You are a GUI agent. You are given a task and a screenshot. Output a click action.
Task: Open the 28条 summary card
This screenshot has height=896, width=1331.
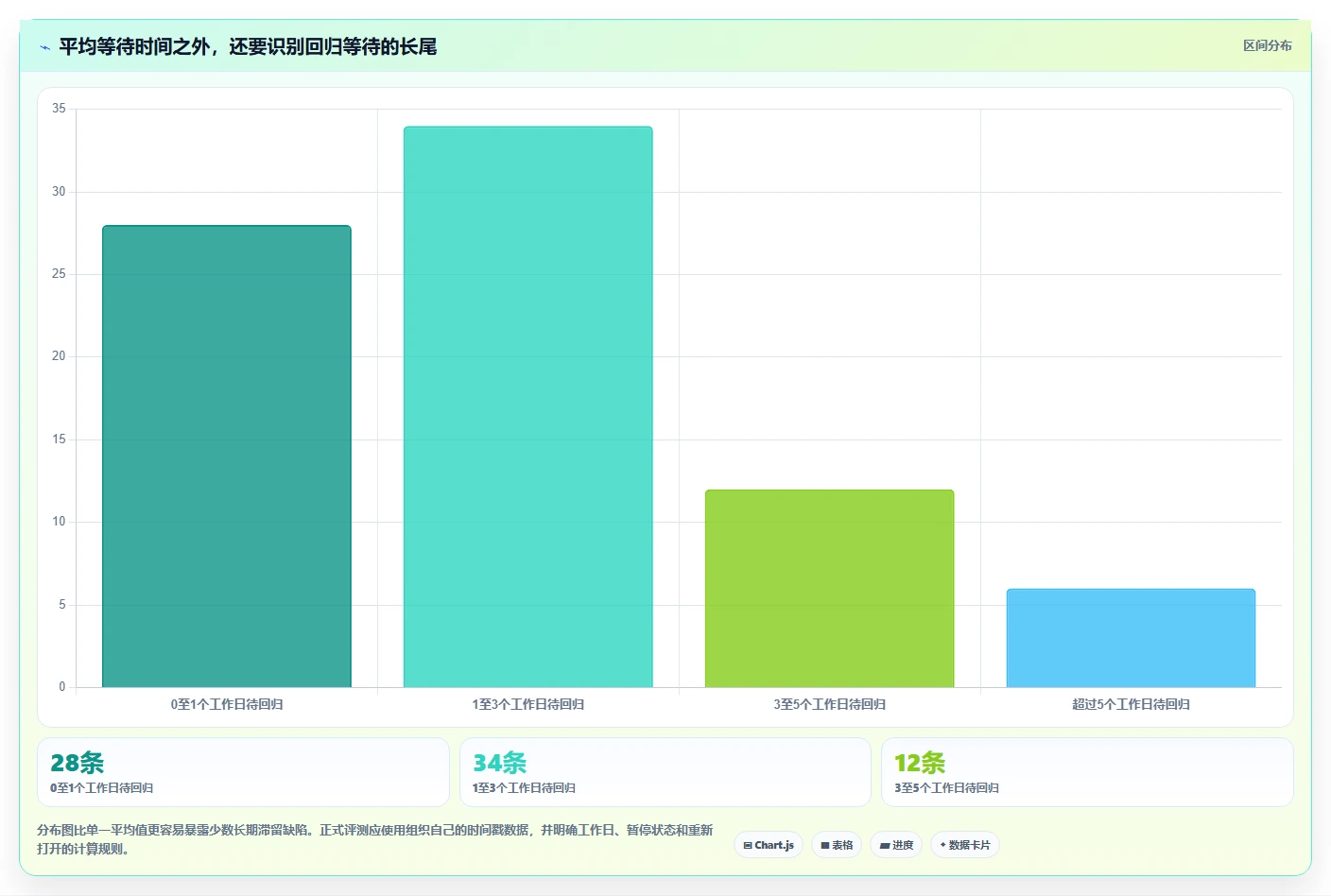pos(243,772)
